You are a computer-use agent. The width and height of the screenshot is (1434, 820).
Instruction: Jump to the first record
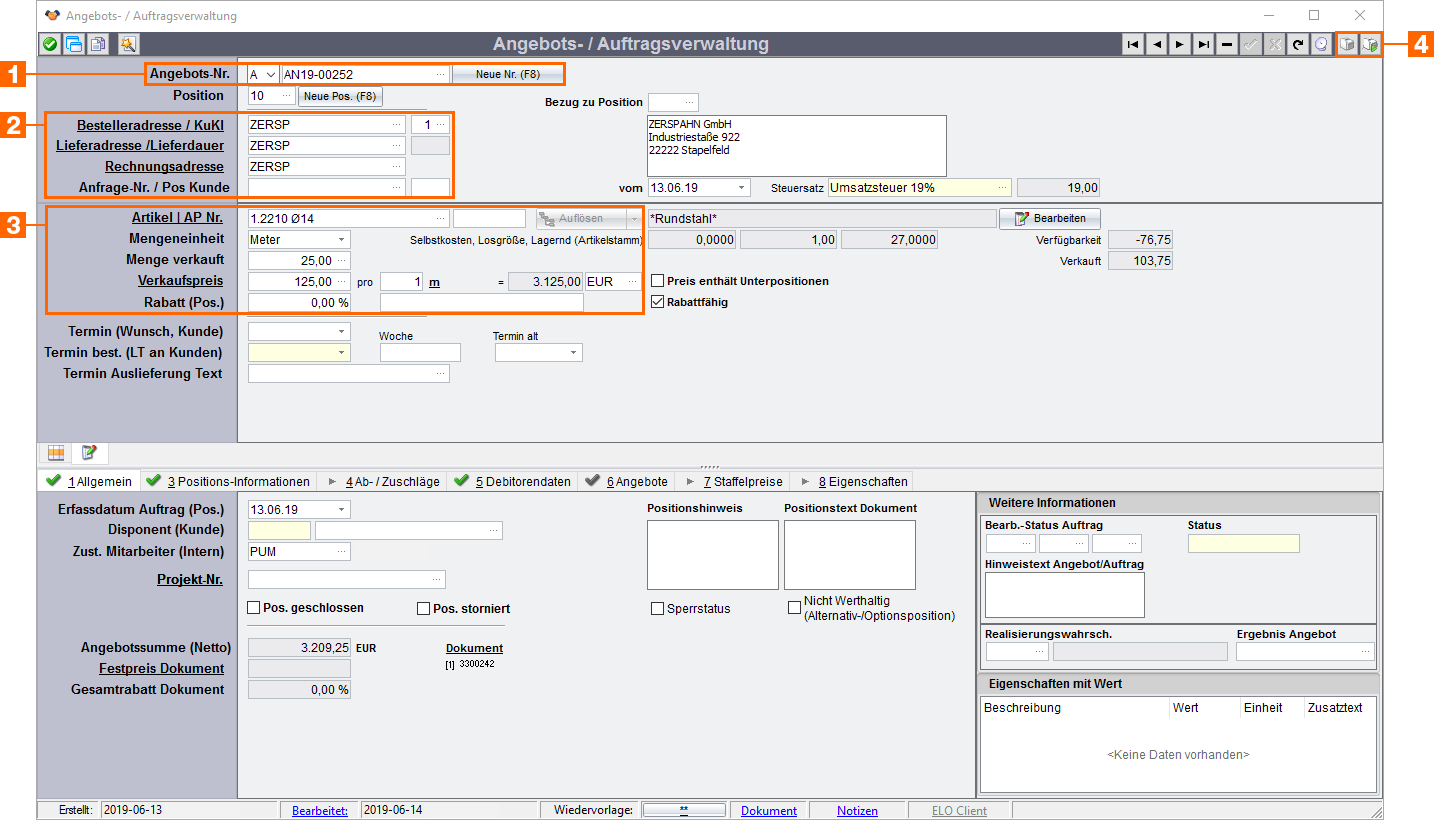1133,45
